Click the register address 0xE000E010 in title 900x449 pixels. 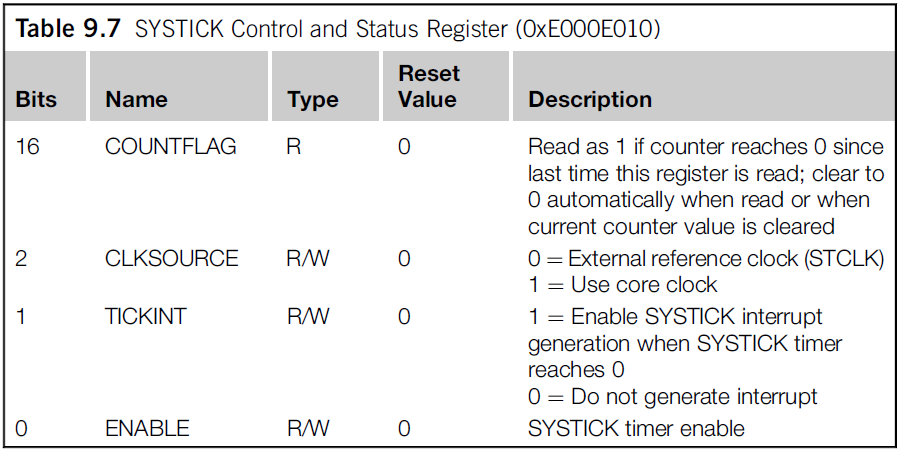tap(589, 28)
